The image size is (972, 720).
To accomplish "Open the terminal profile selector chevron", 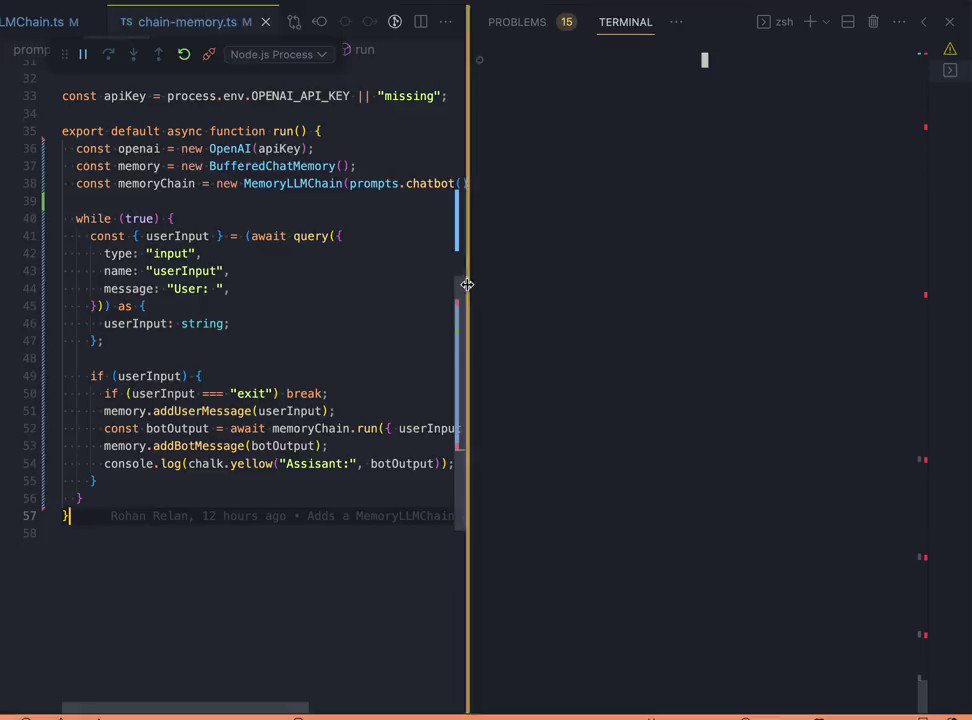I will click(827, 21).
